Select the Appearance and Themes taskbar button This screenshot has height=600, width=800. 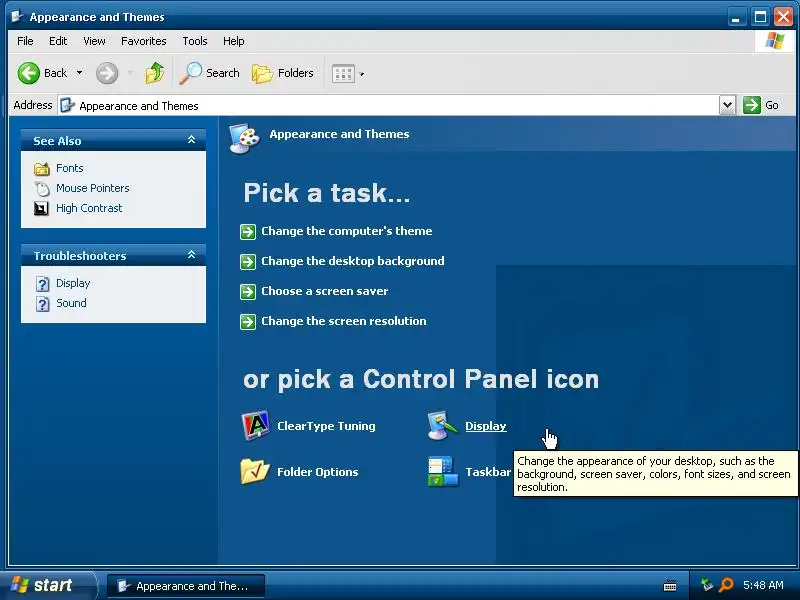click(x=186, y=586)
